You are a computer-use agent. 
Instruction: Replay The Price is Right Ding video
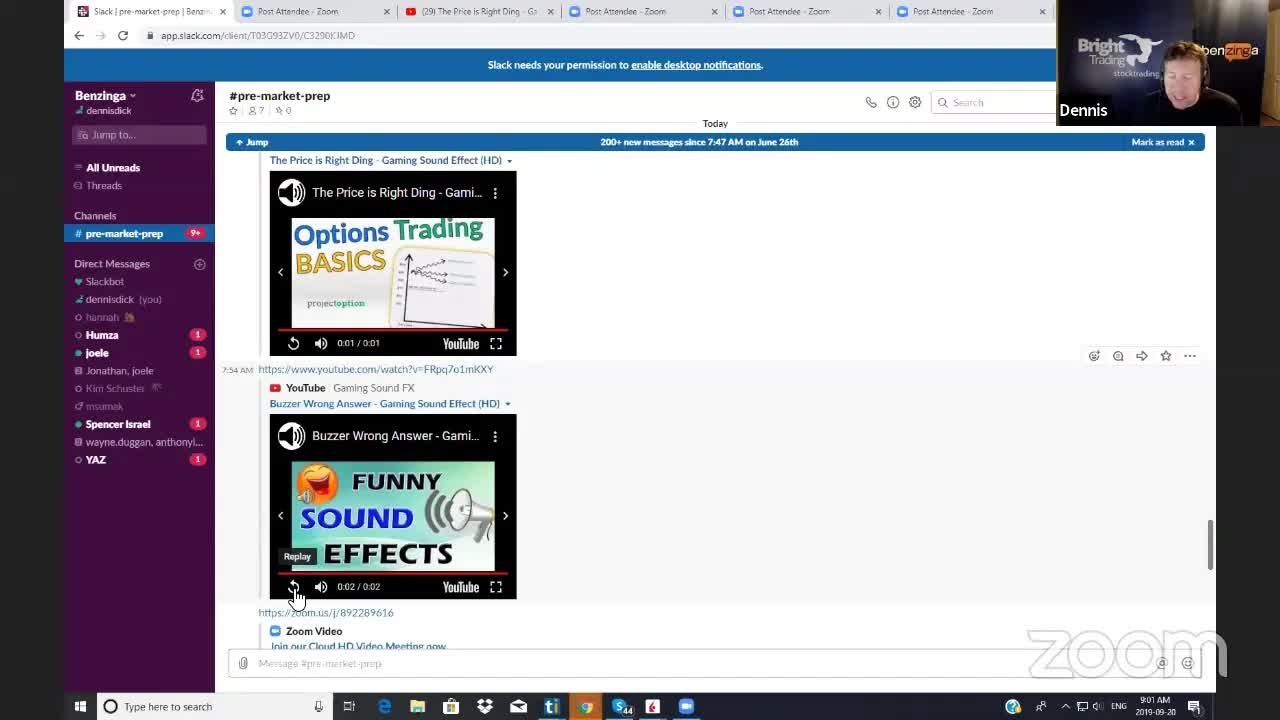tap(294, 344)
